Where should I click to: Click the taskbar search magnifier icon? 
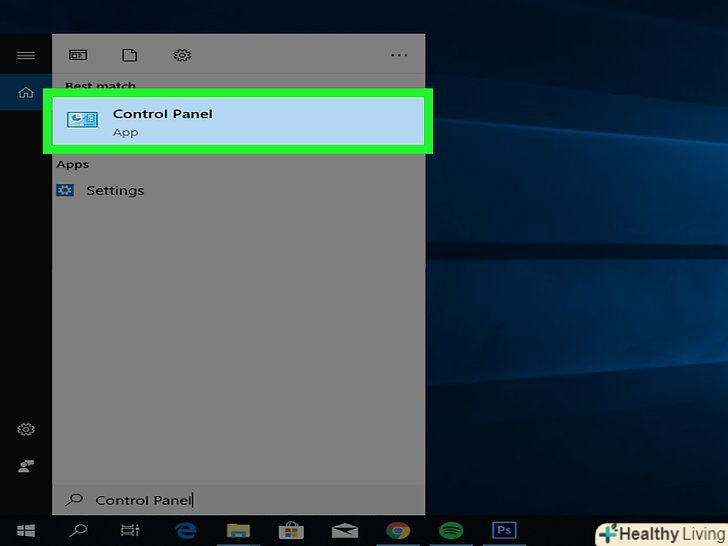pyautogui.click(x=77, y=531)
